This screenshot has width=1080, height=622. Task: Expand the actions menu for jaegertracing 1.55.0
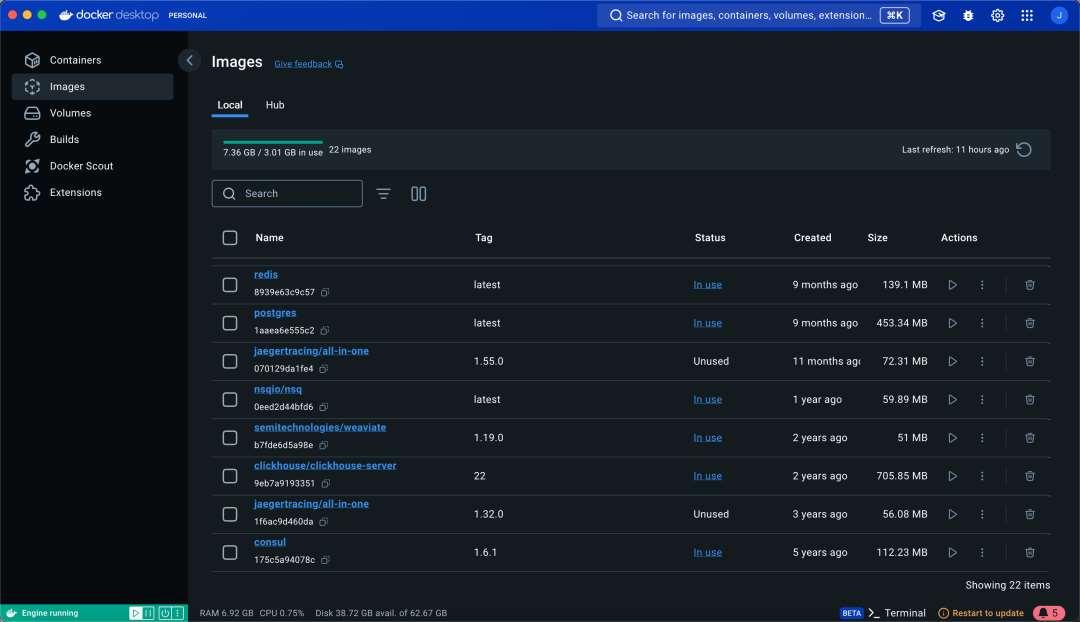[x=982, y=361]
